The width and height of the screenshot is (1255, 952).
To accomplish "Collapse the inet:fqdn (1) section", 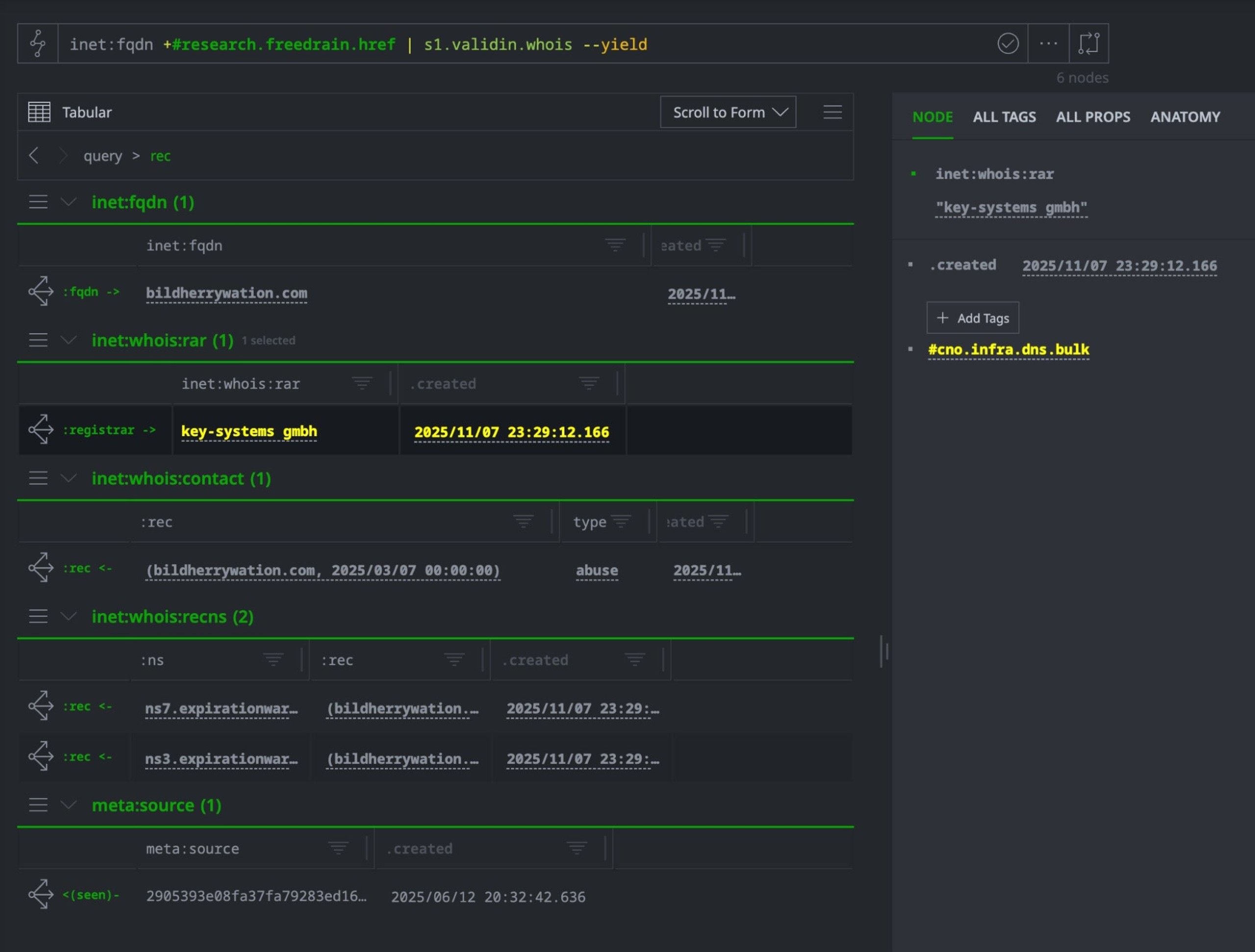I will [x=69, y=202].
